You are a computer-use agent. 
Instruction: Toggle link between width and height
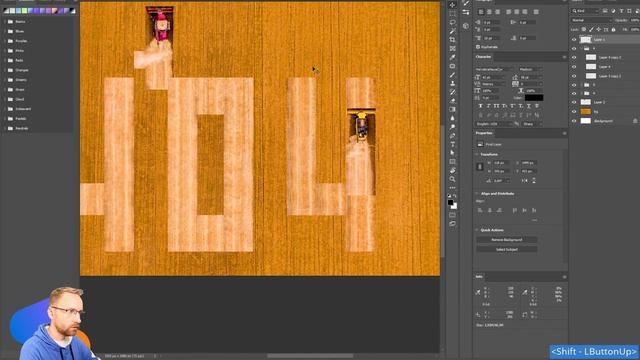pos(480,167)
